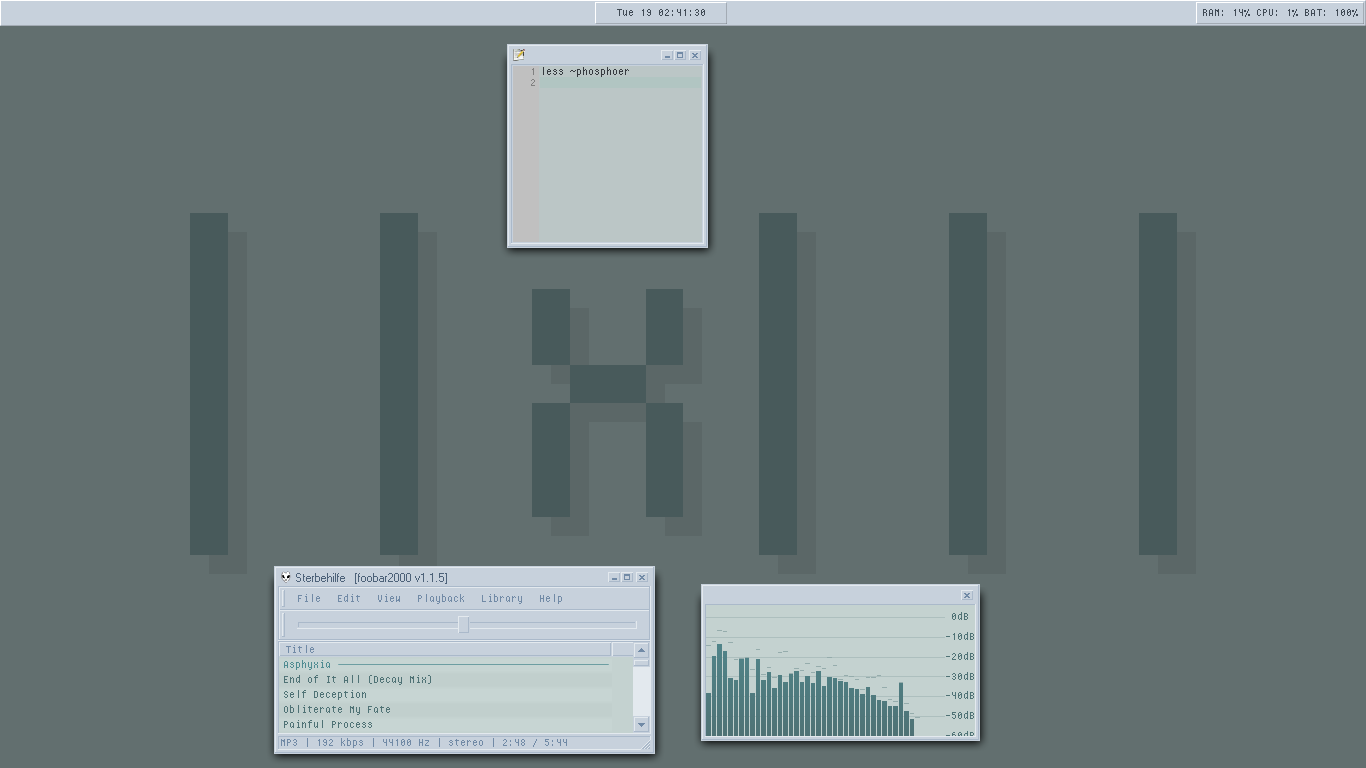The height and width of the screenshot is (768, 1366).
Task: Minimize the text editor window
Action: tap(667, 56)
